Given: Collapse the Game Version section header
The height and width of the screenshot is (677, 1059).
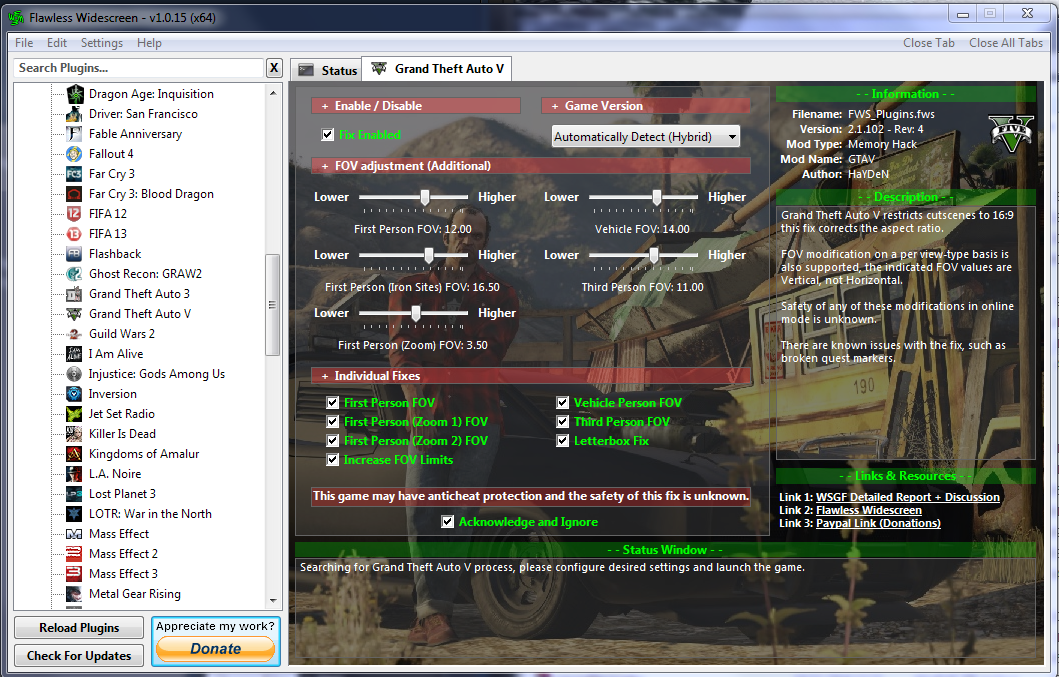Looking at the screenshot, I should pyautogui.click(x=645, y=105).
